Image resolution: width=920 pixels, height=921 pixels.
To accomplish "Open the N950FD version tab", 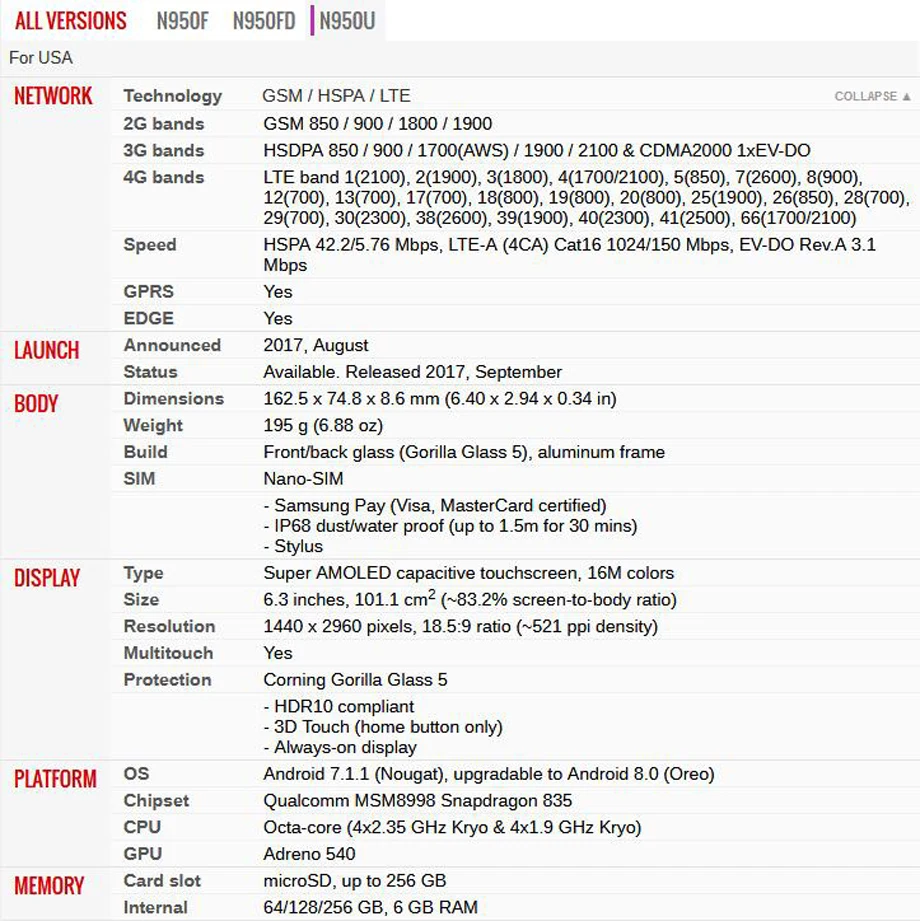I will pyautogui.click(x=264, y=21).
